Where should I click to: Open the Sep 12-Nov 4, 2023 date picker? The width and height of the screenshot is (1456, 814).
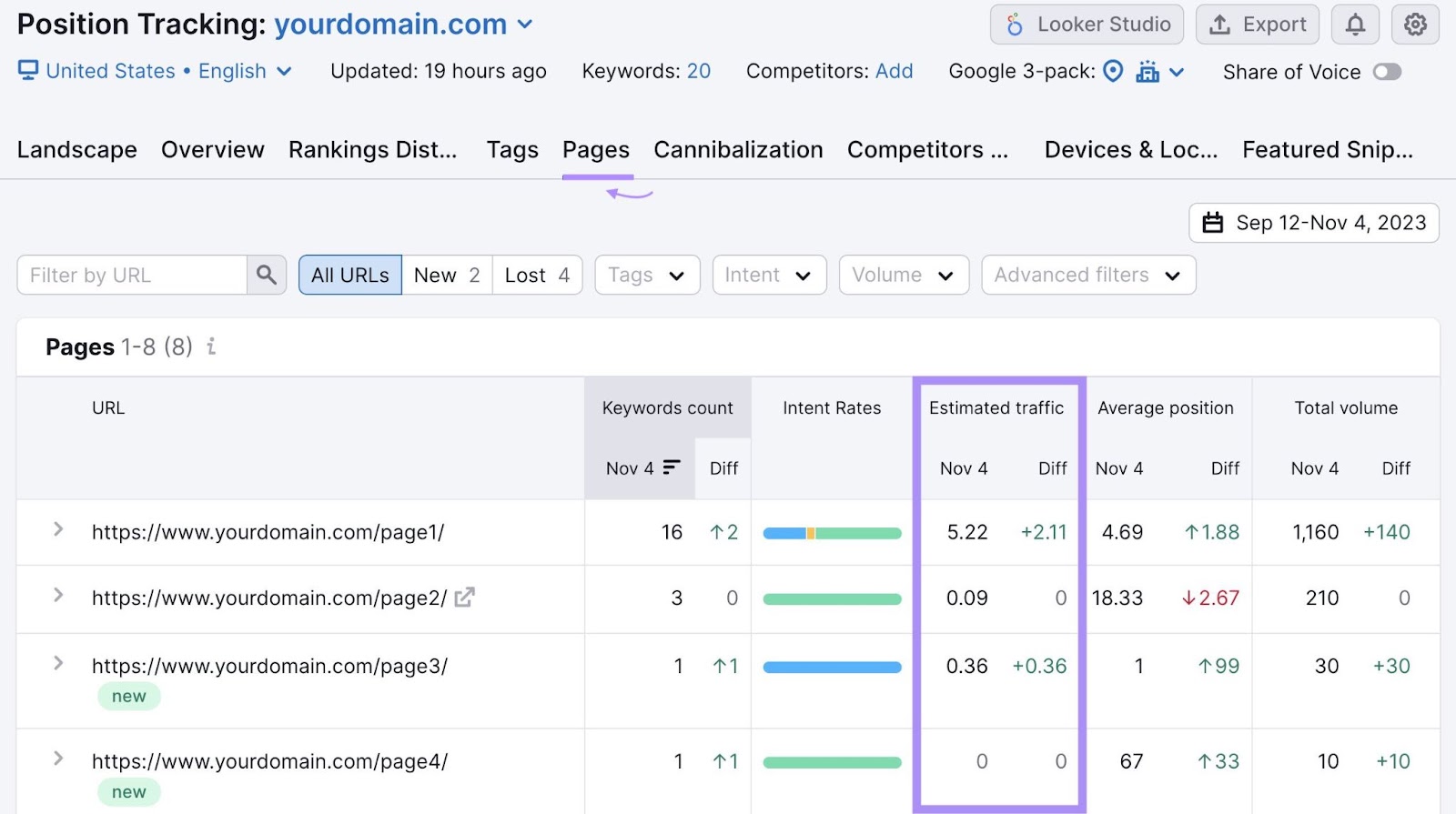(x=1314, y=223)
